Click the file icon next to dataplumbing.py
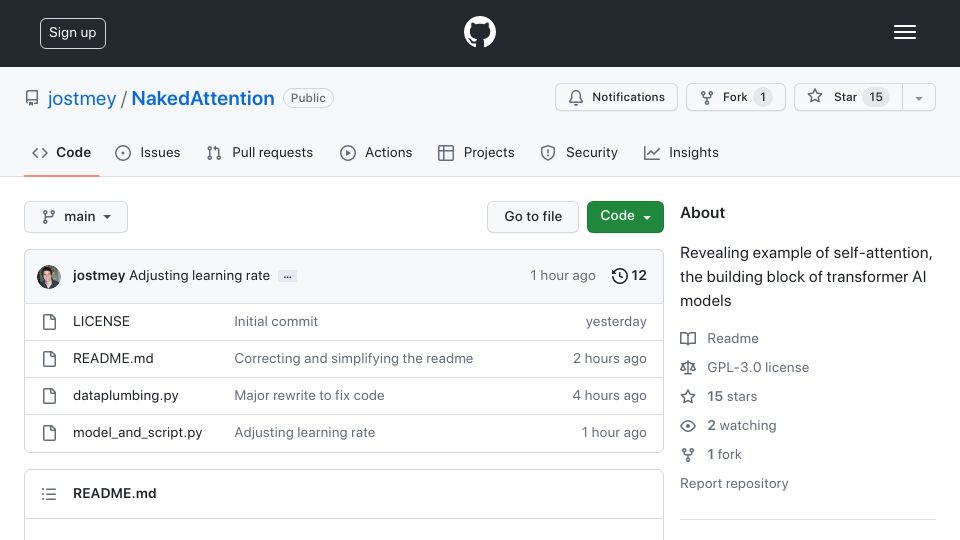This screenshot has width=960, height=540. click(x=50, y=396)
